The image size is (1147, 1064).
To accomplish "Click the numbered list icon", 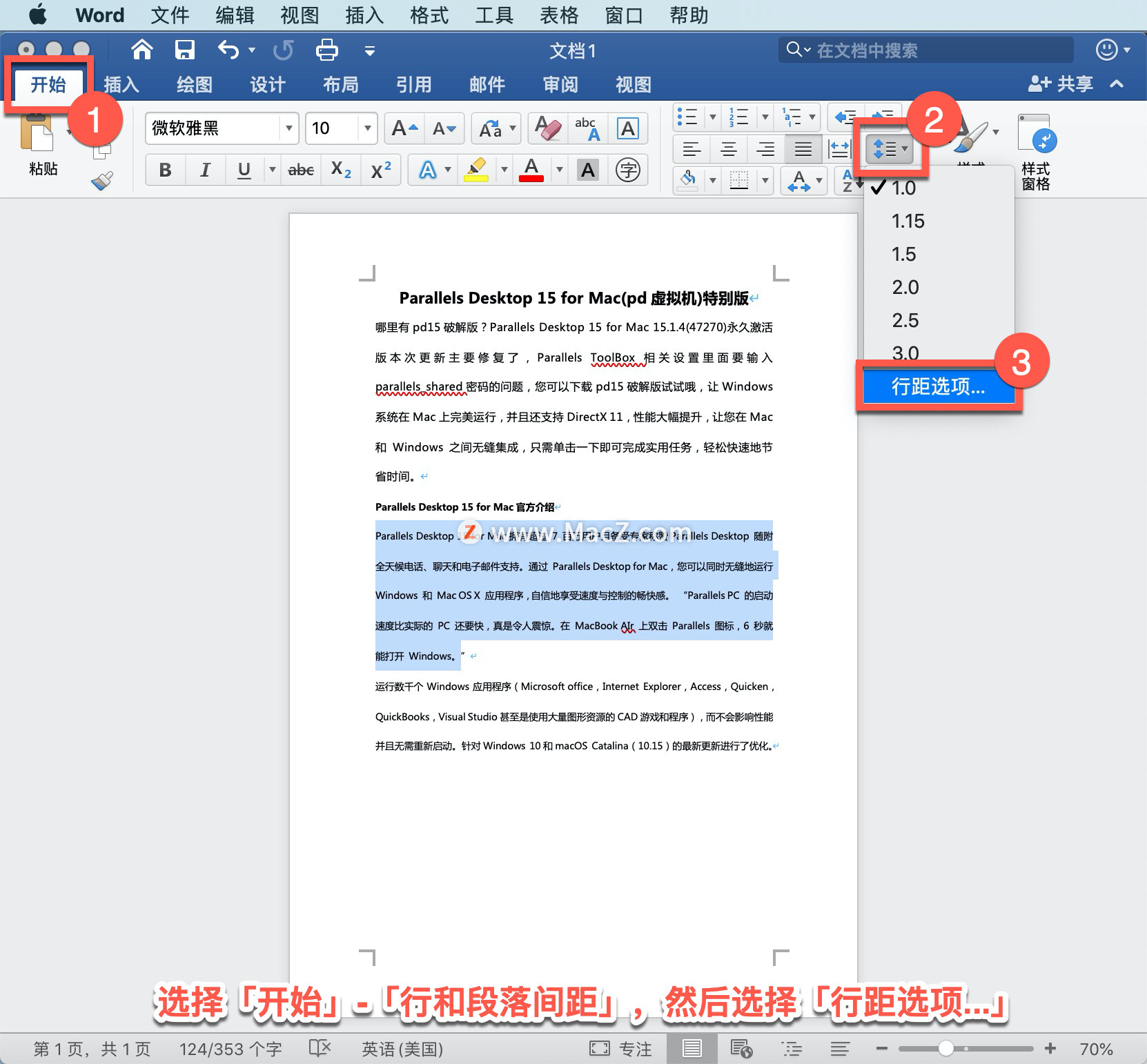I will (x=738, y=117).
